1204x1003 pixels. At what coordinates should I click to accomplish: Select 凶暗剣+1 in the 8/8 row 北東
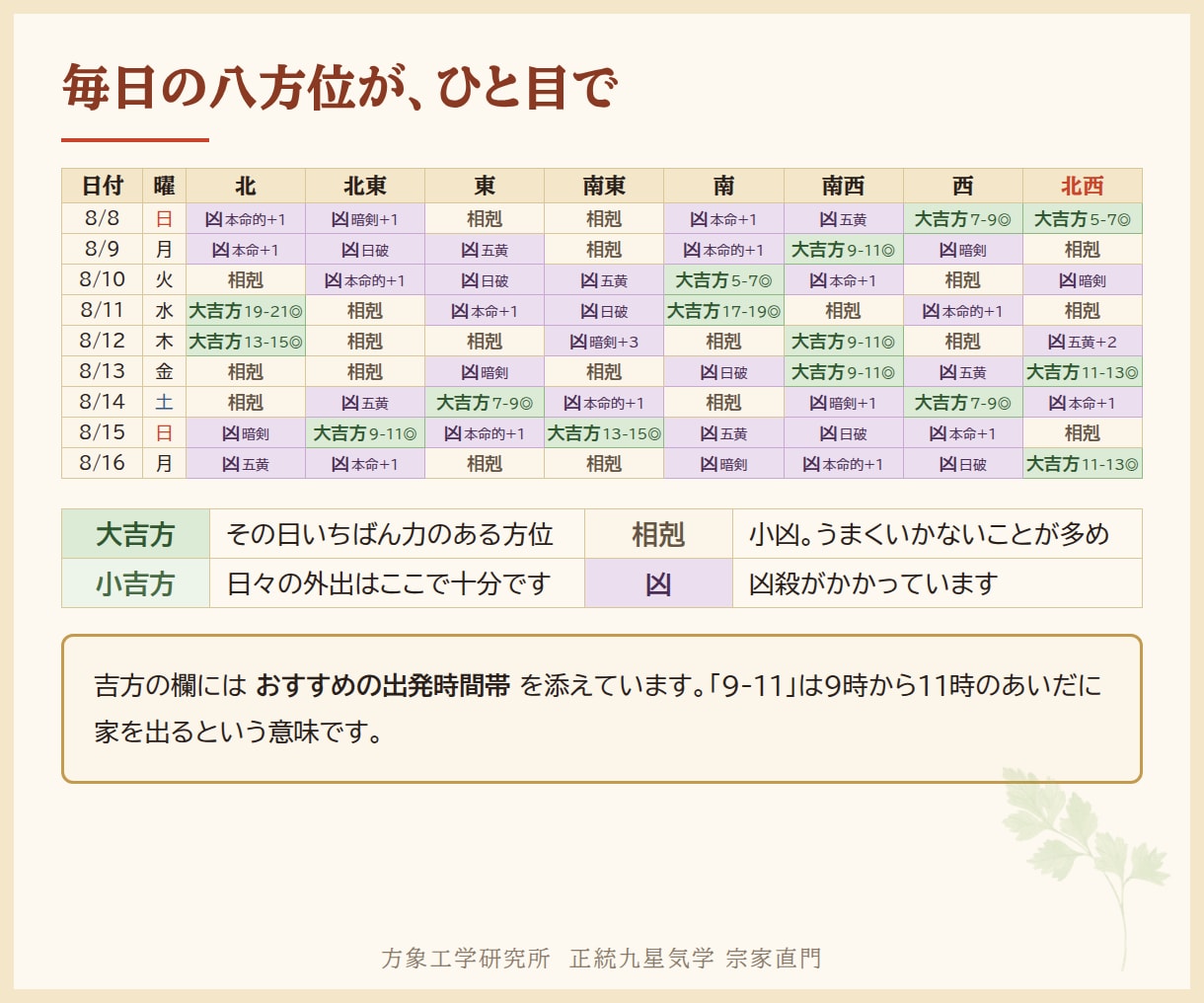[365, 218]
